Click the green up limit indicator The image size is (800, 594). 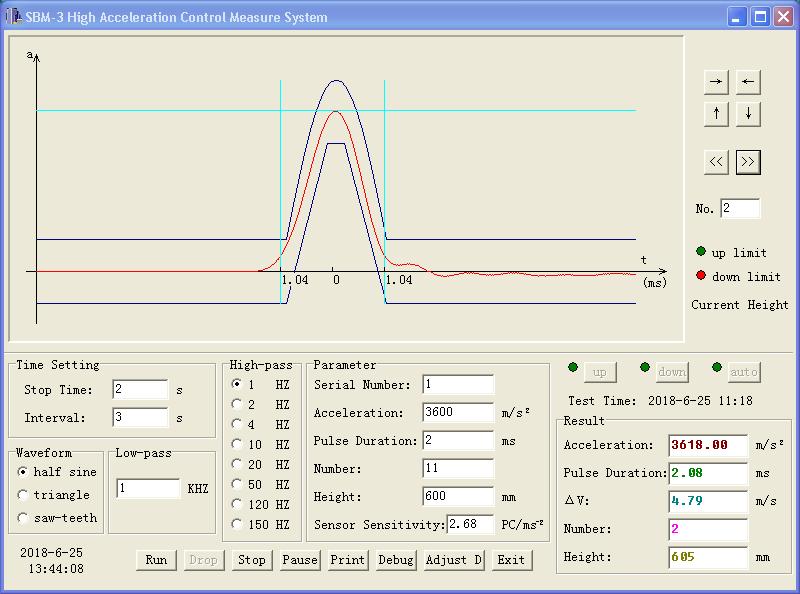[x=701, y=251]
